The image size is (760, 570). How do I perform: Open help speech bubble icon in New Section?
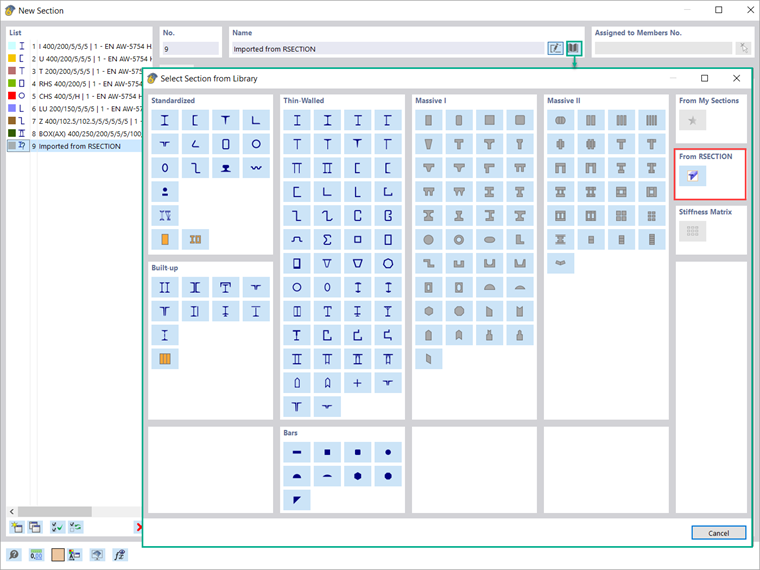click(14, 554)
